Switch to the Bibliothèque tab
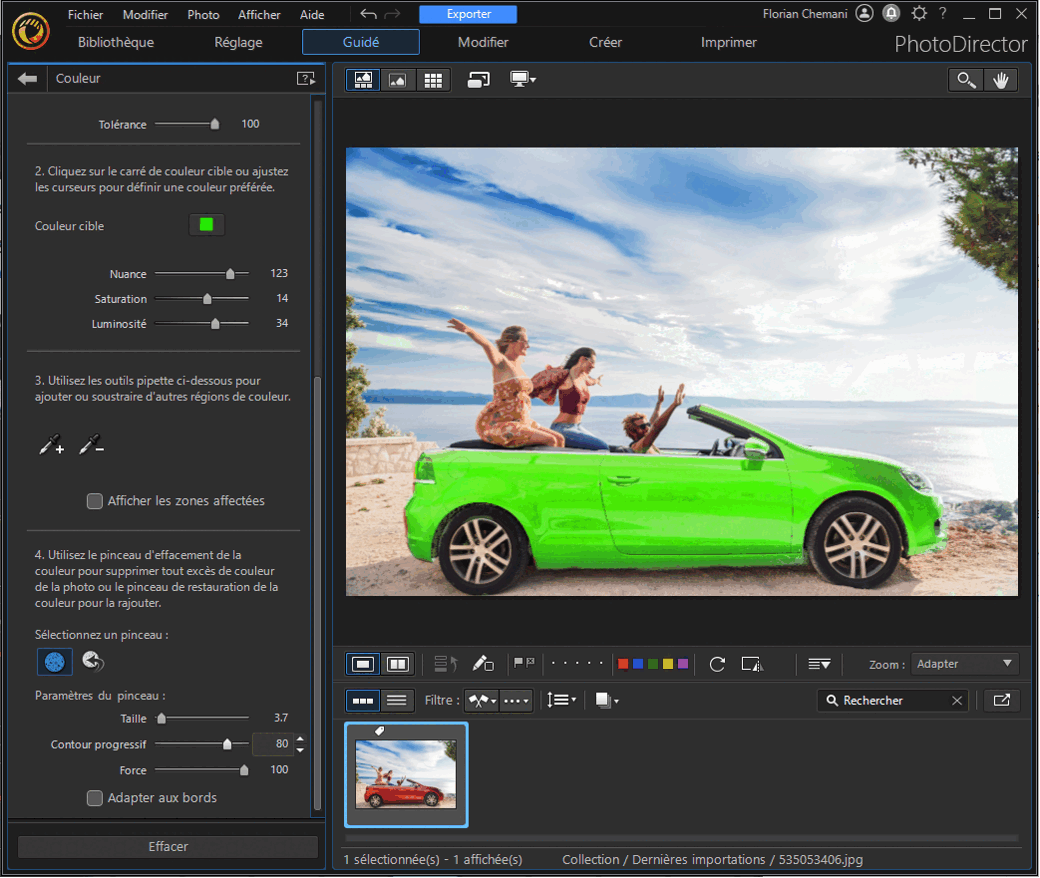 [115, 42]
